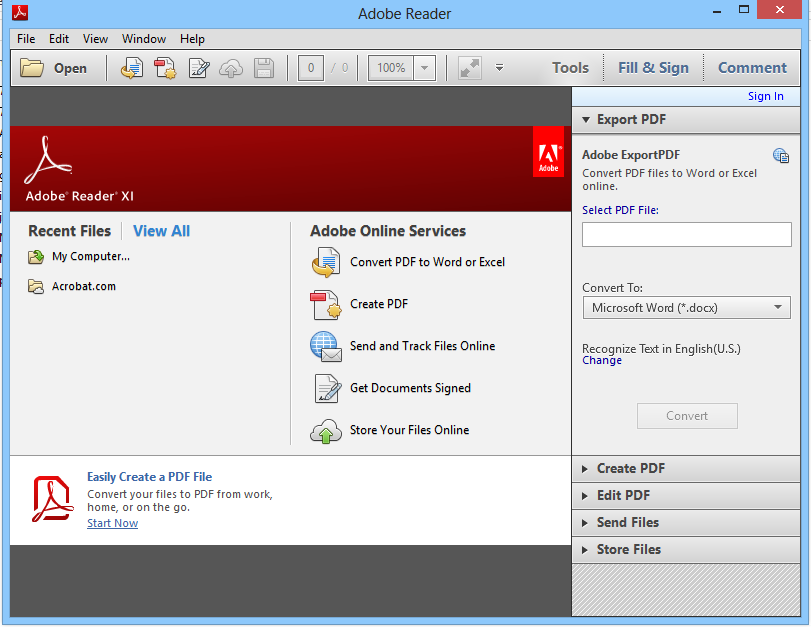Click Convert PDF to Word or Excel text
Image resolution: width=811 pixels, height=627 pixels.
(427, 262)
